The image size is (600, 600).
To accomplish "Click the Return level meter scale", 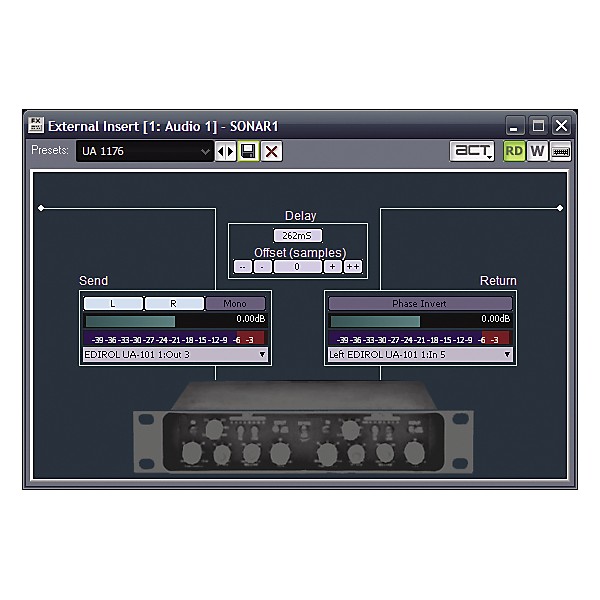I will 420,339.
